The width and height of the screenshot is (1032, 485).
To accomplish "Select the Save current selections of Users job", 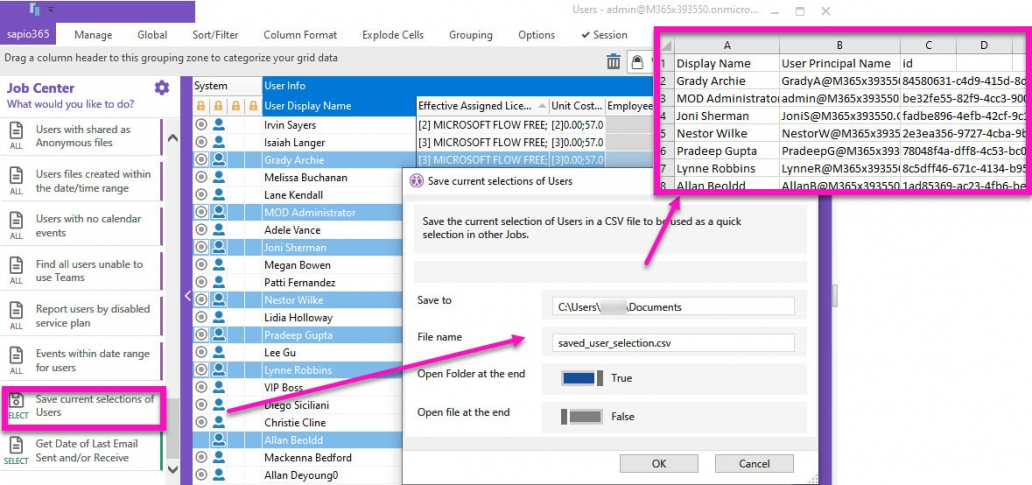I will [x=83, y=406].
